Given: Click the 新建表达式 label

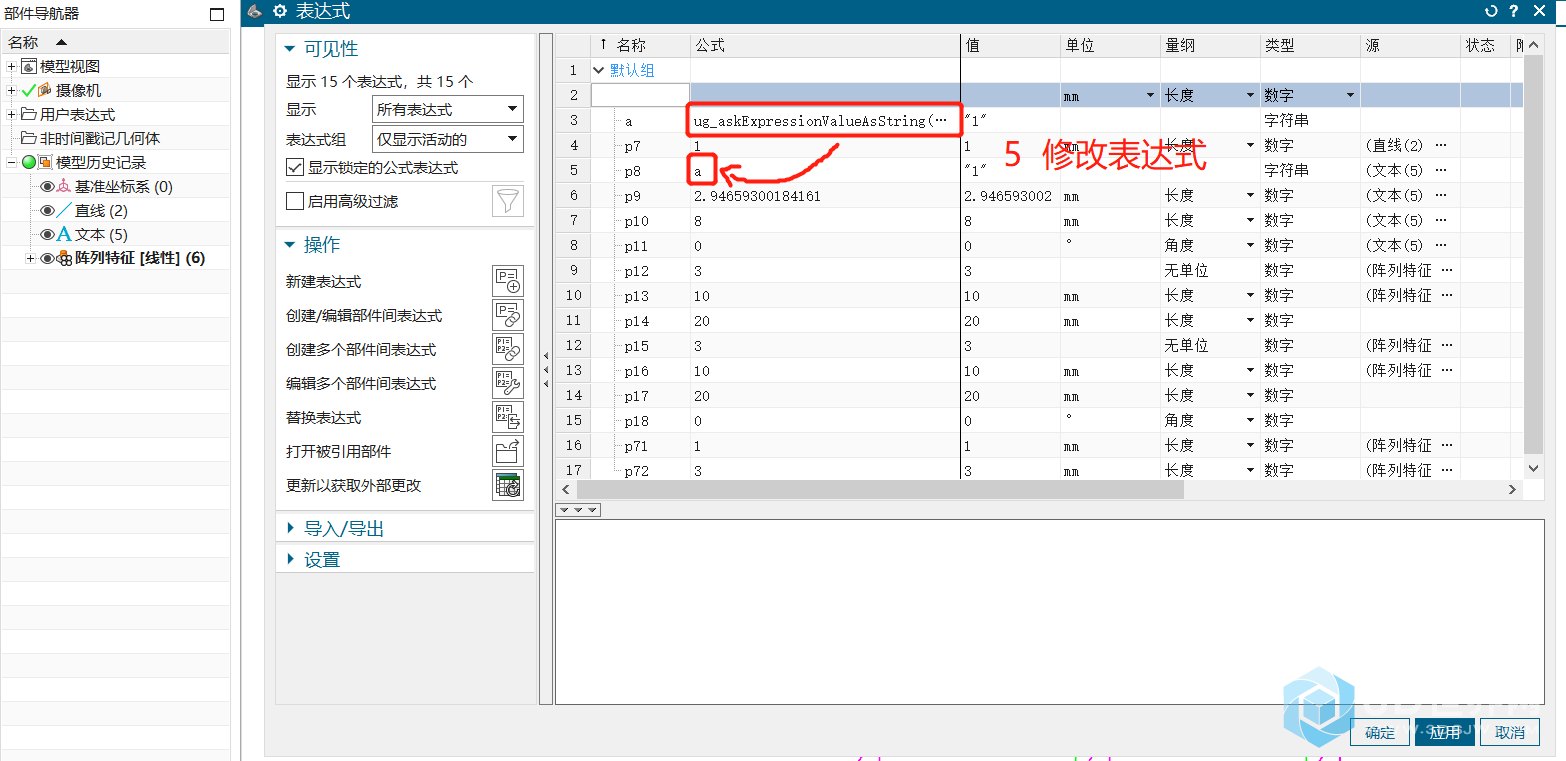Looking at the screenshot, I should [x=324, y=282].
